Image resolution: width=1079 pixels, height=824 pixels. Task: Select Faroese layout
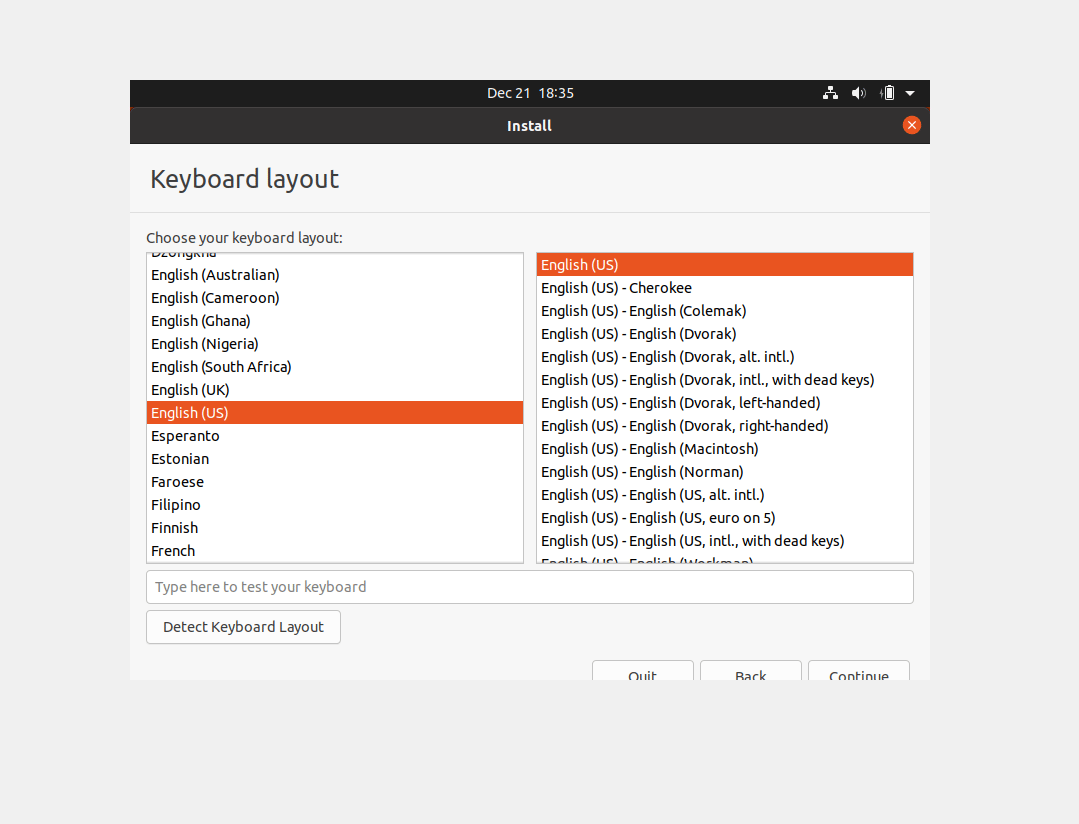click(335, 482)
